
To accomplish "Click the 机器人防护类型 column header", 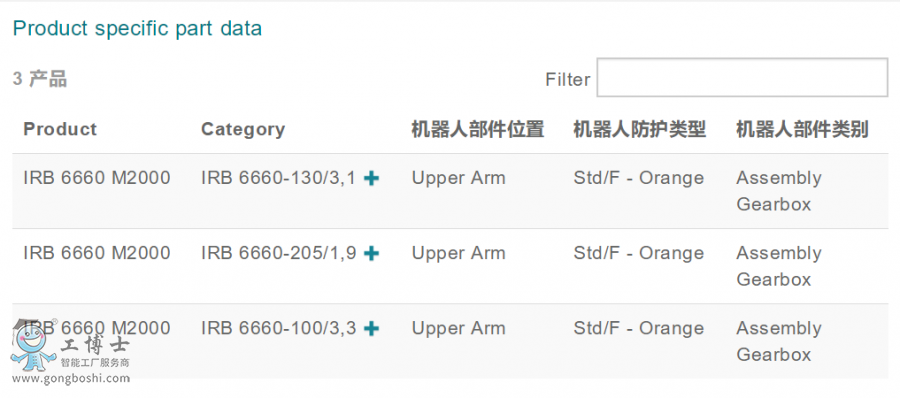I will point(639,129).
